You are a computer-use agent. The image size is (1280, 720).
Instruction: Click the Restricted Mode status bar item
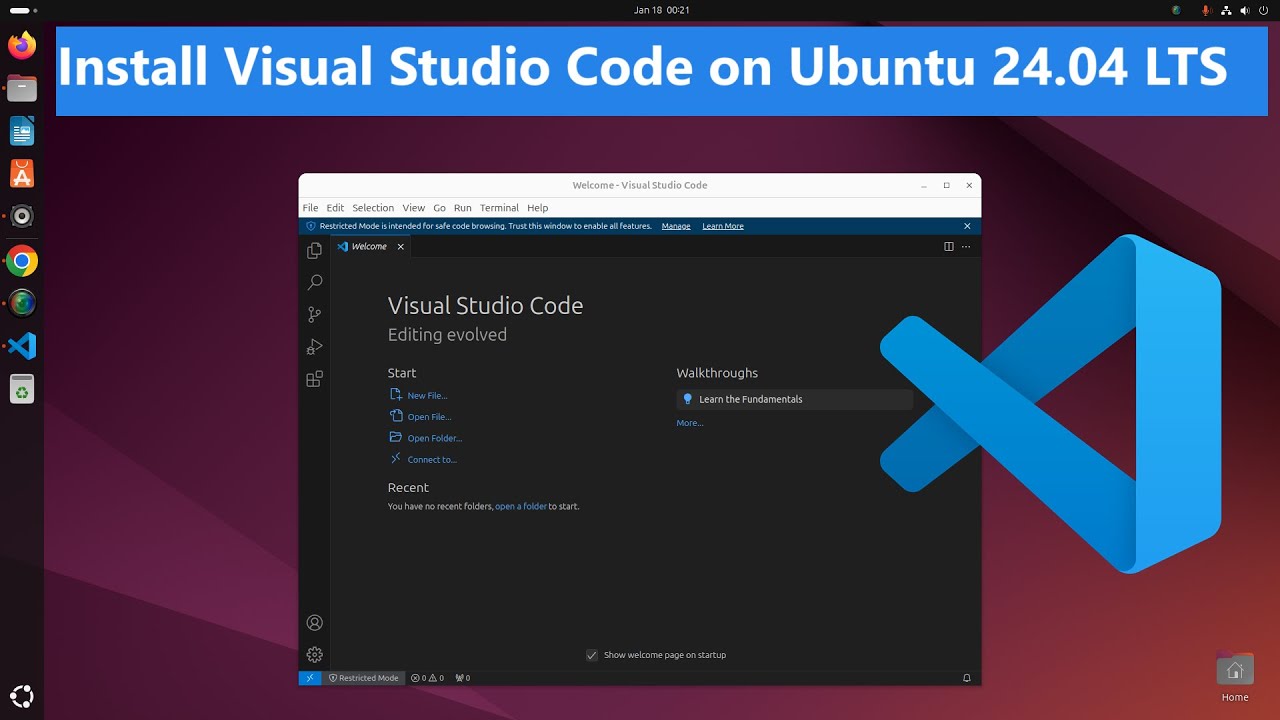tap(364, 678)
